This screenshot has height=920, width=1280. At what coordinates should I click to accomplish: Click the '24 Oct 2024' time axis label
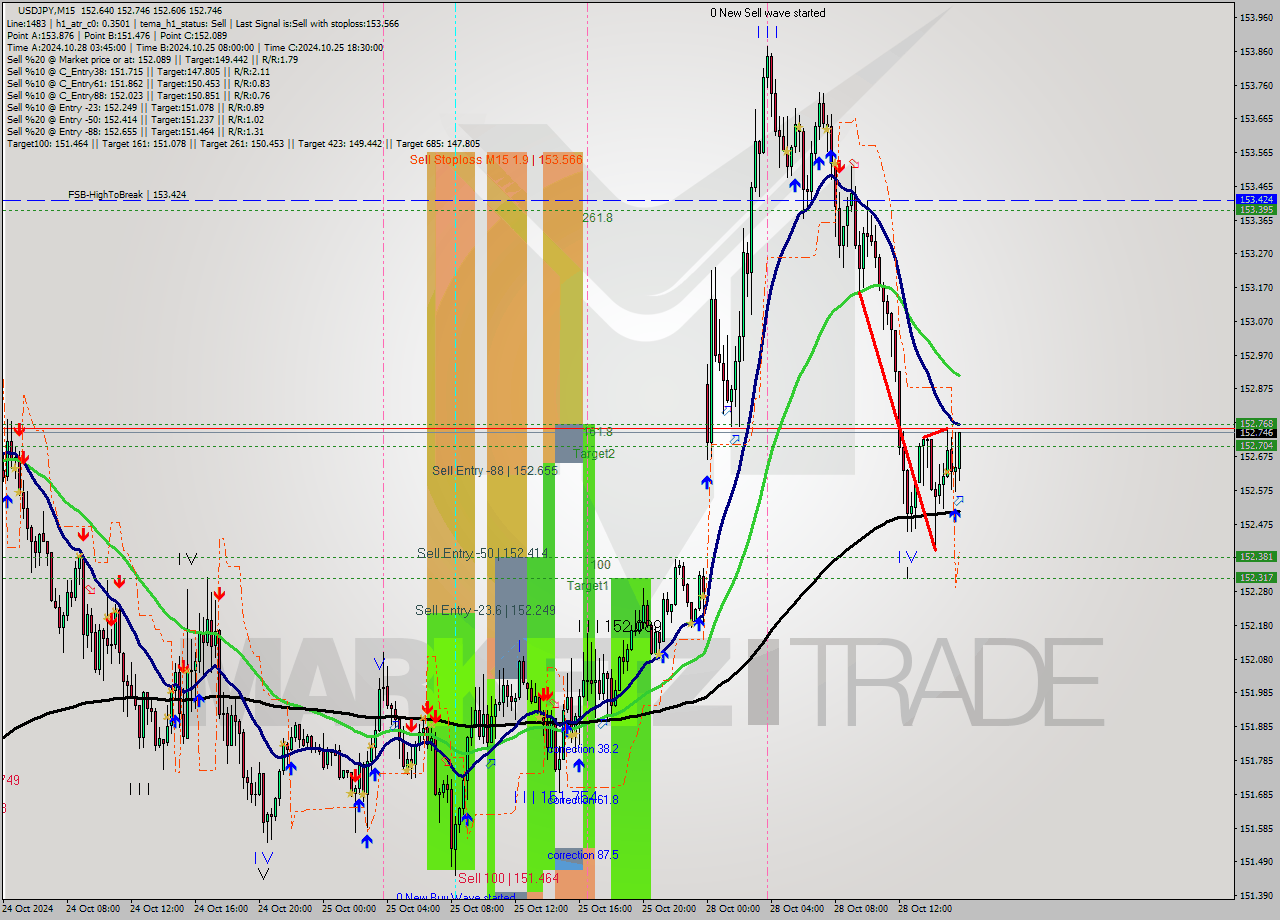[30, 909]
